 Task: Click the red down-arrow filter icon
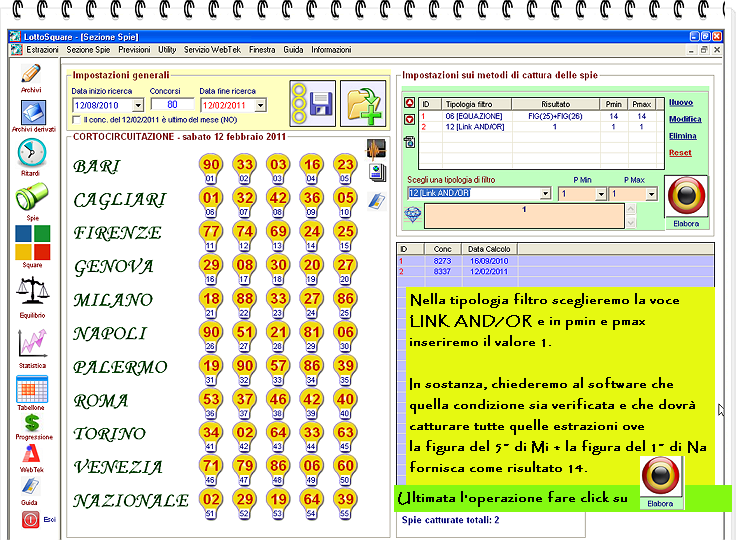coord(409,120)
